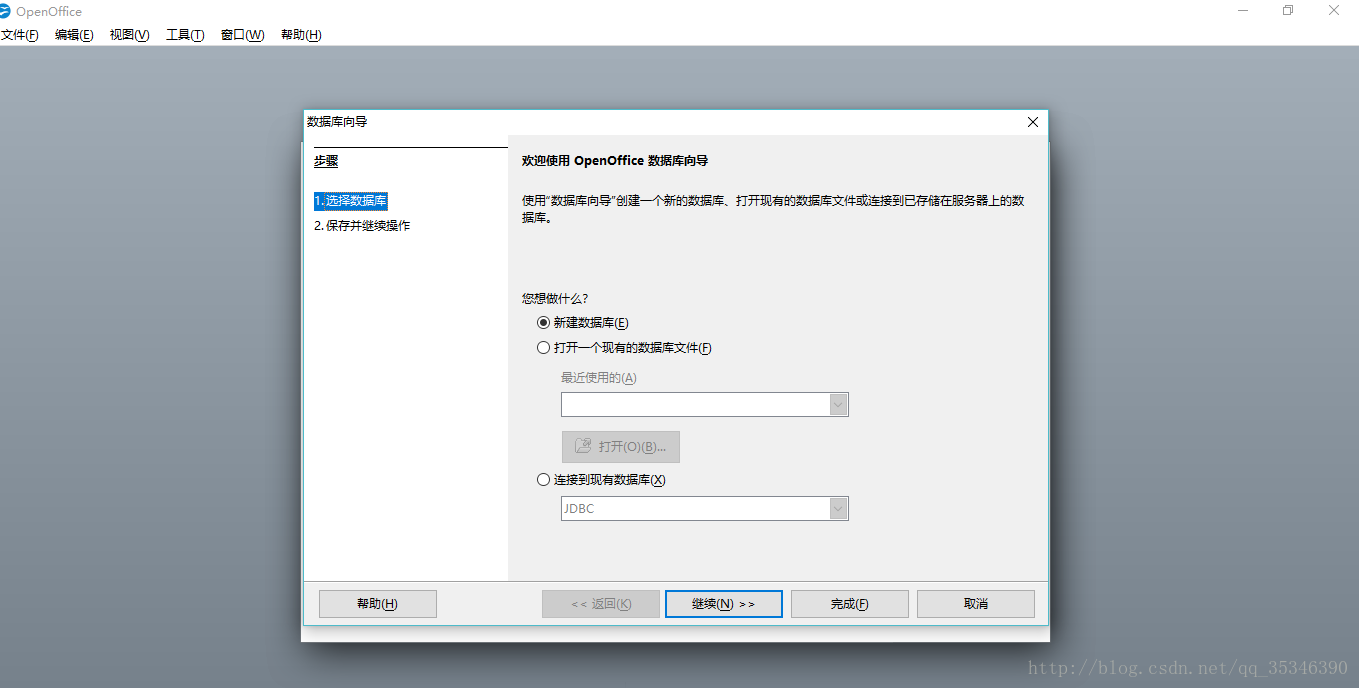Click the 继续(N) >> button
The width and height of the screenshot is (1359, 688).
coord(724,604)
